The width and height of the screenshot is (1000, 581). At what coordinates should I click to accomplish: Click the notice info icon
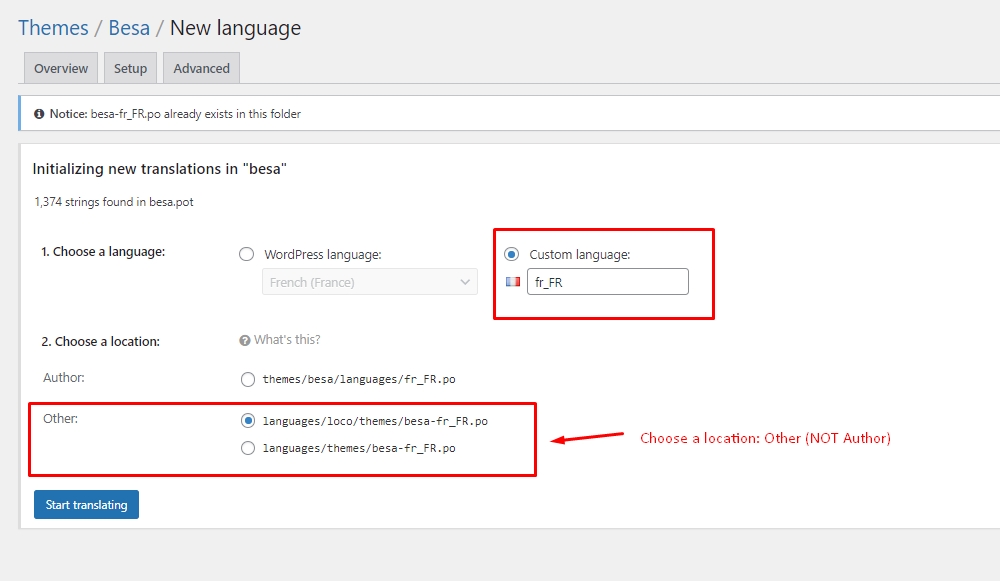[39, 114]
